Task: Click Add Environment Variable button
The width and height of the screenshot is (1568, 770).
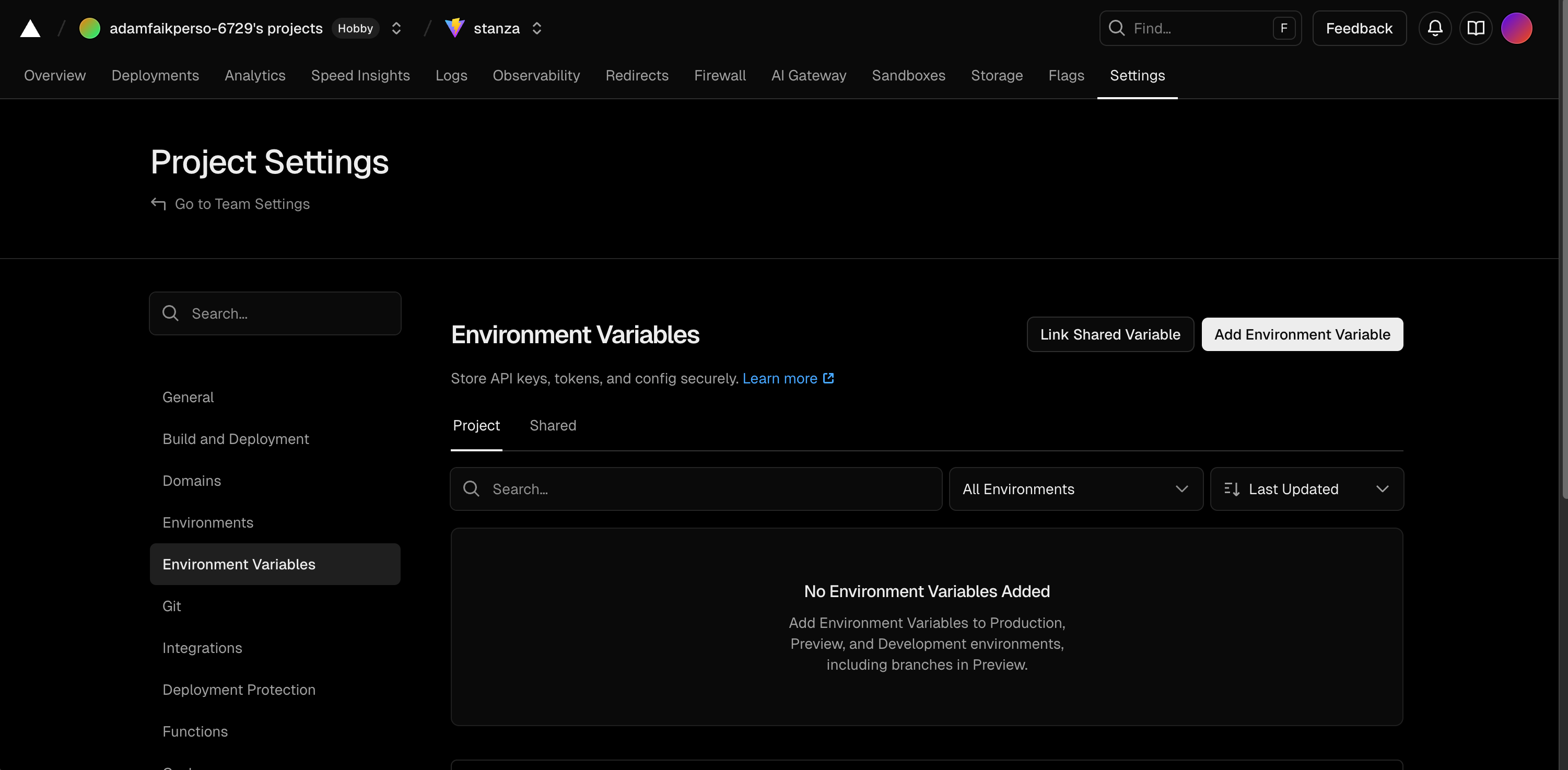Action: [1302, 334]
